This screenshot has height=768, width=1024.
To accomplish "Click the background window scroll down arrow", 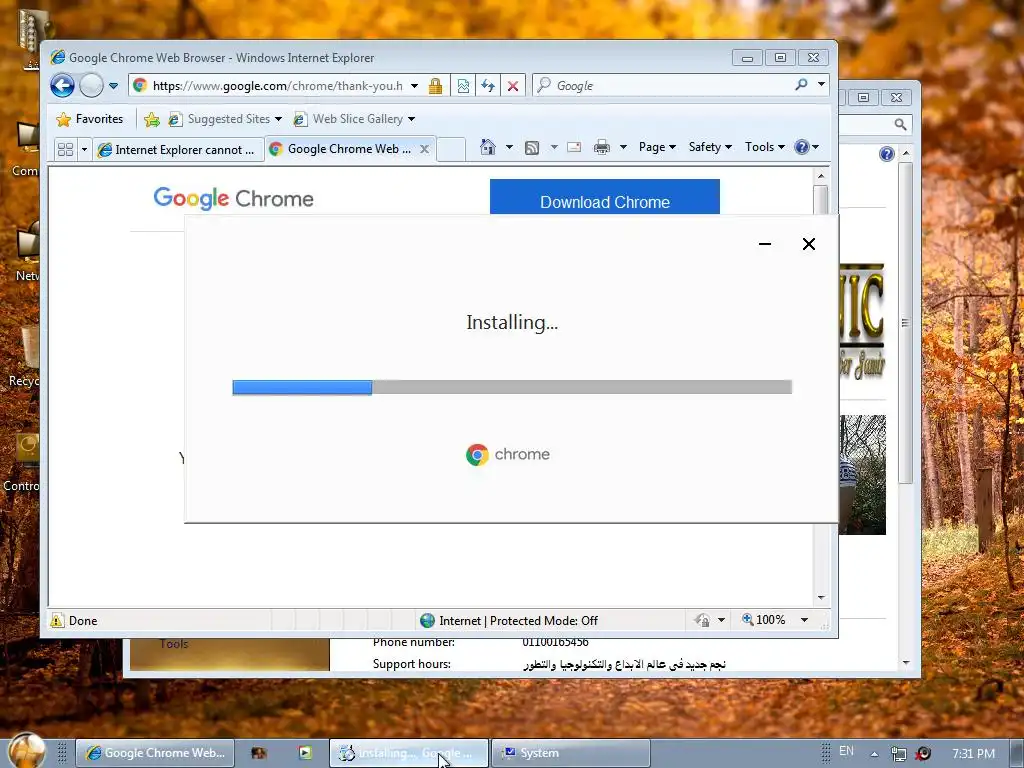I will pyautogui.click(x=906, y=662).
